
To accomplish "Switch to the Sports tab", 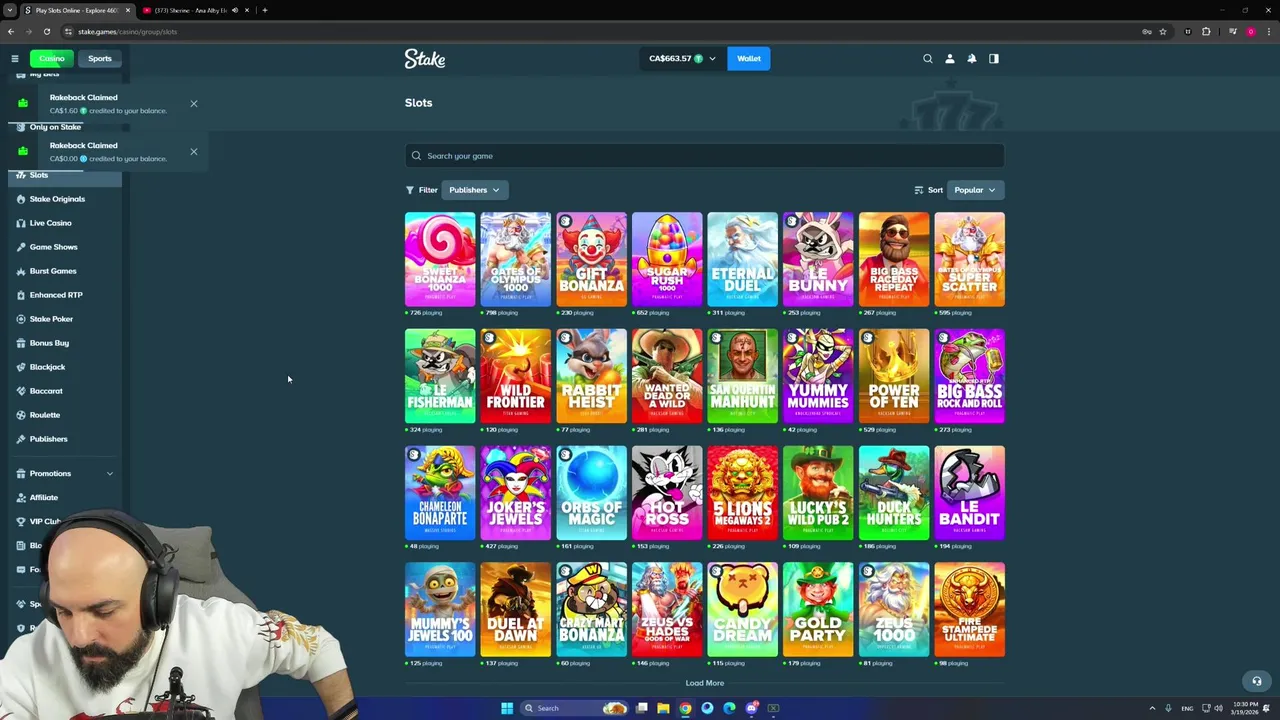I will pos(100,58).
